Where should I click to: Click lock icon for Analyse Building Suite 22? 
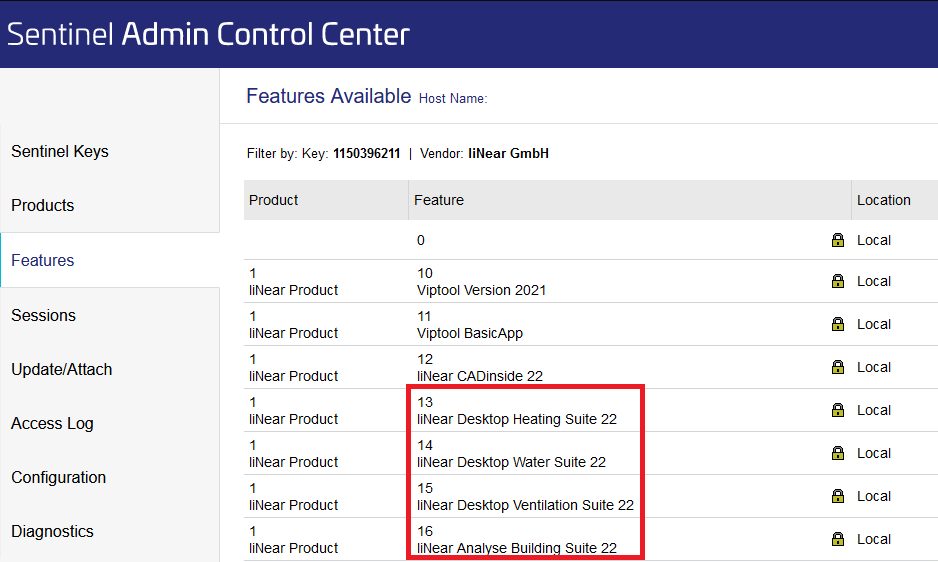(x=838, y=539)
